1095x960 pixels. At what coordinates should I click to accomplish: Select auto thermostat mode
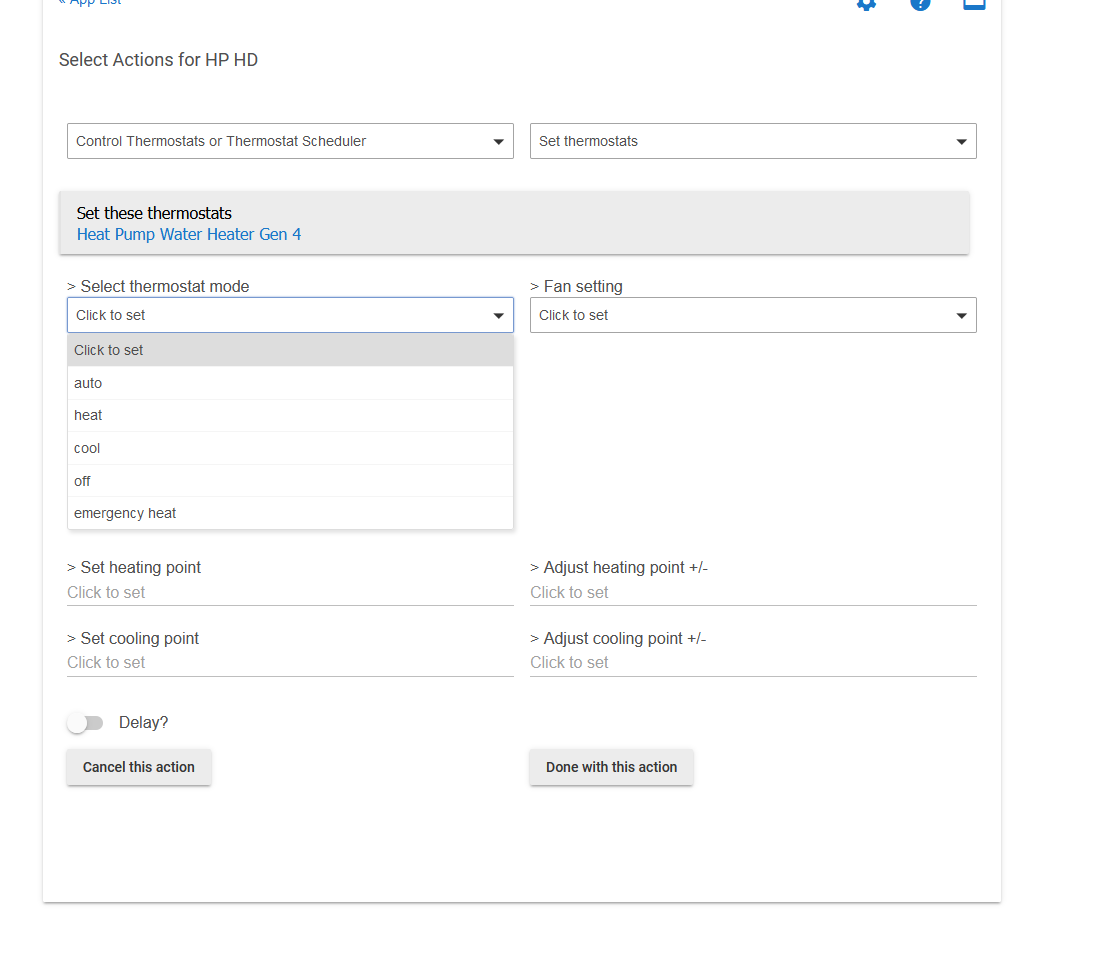290,383
